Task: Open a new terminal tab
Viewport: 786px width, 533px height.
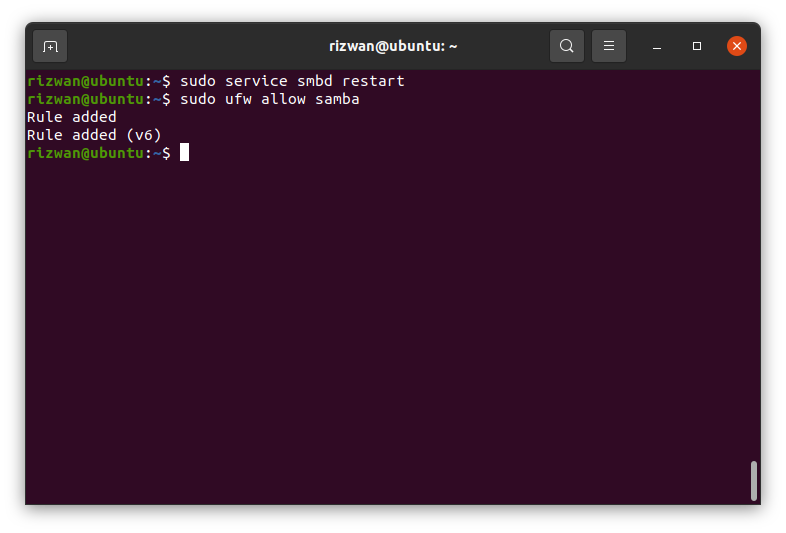Action: [50, 46]
